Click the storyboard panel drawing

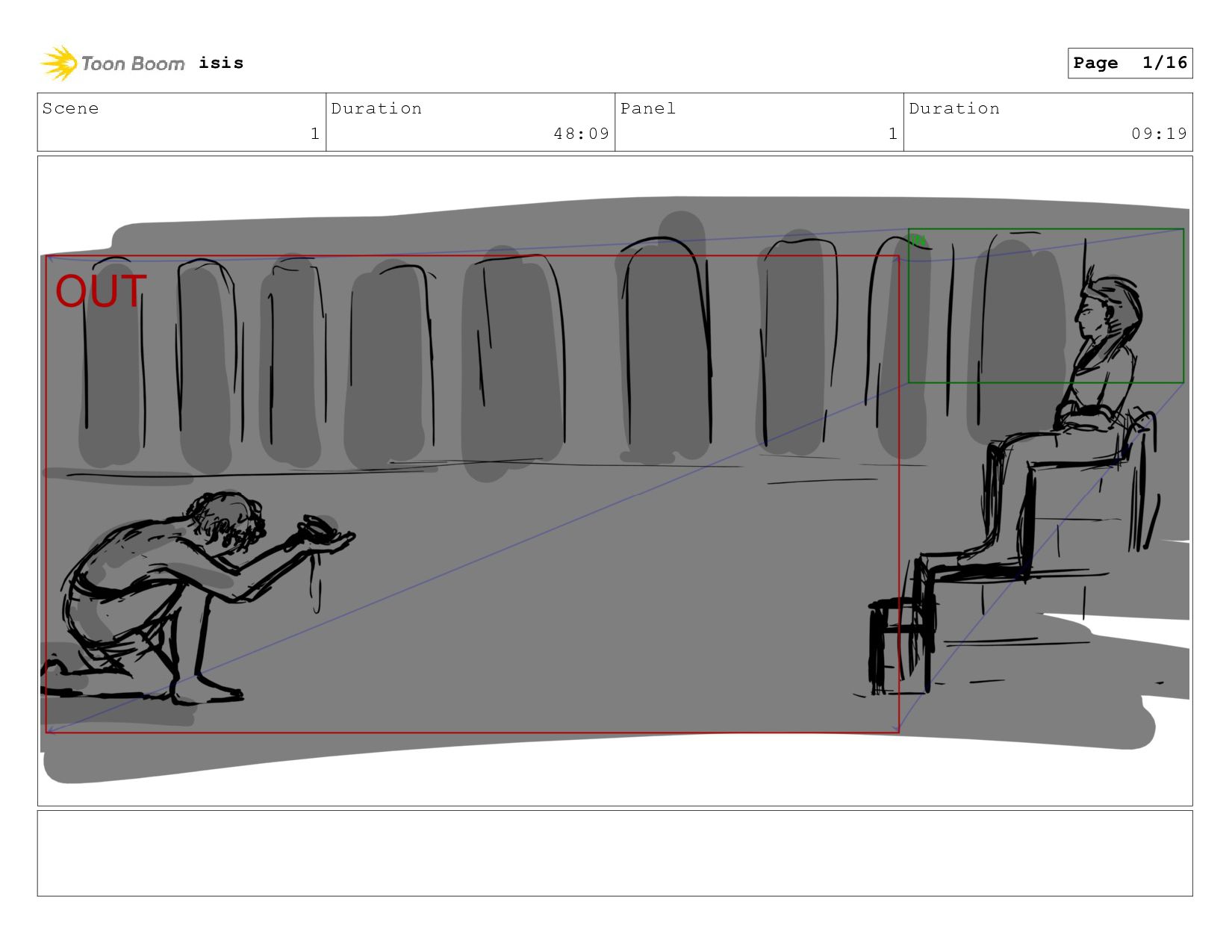coord(615,481)
